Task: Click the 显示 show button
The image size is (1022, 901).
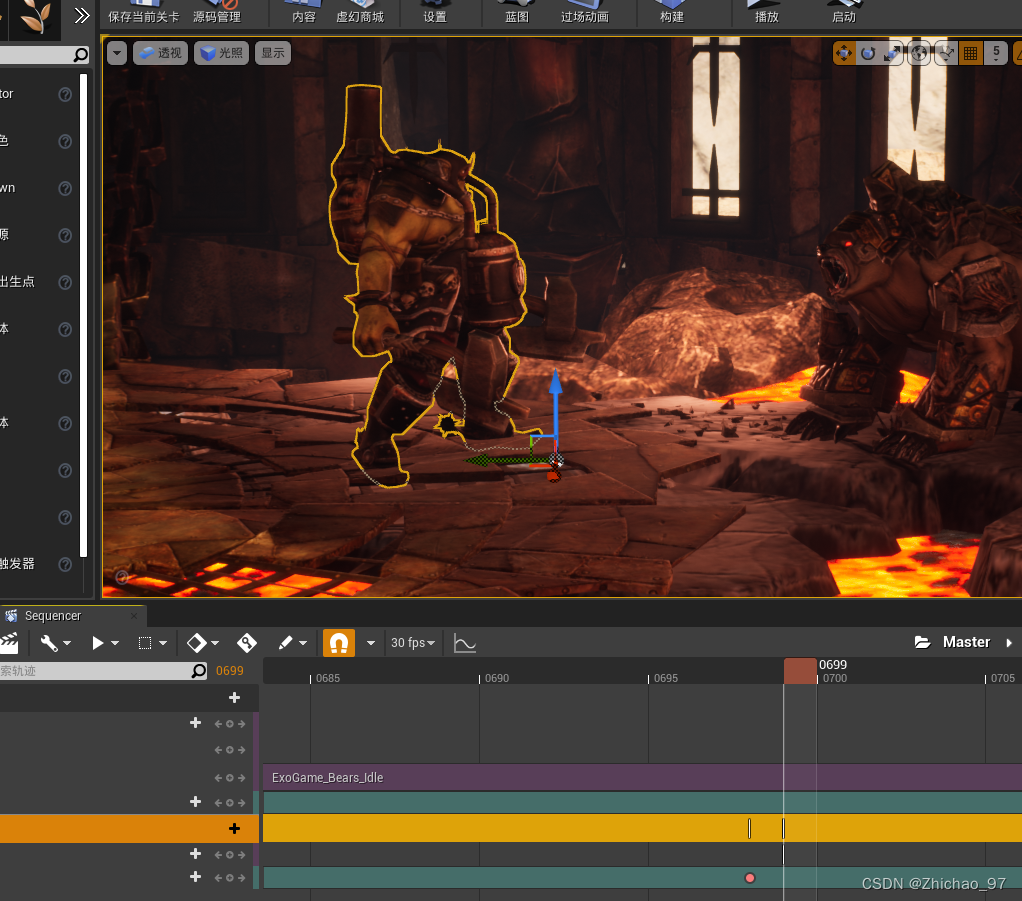Action: [x=273, y=53]
